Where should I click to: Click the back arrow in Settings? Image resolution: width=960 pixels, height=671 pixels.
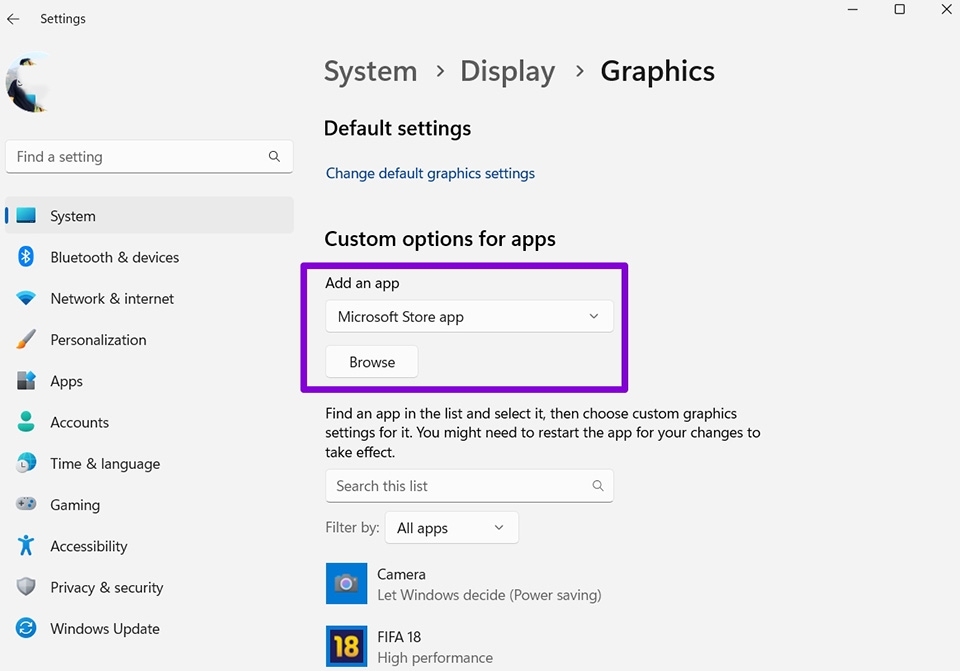pyautogui.click(x=12, y=18)
